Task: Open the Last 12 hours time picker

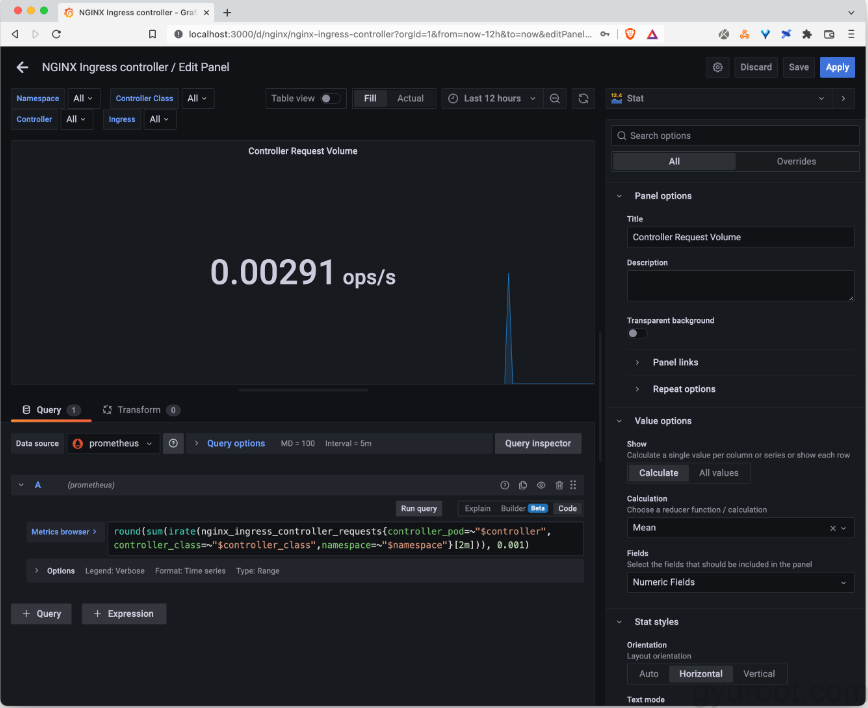Action: (x=492, y=99)
